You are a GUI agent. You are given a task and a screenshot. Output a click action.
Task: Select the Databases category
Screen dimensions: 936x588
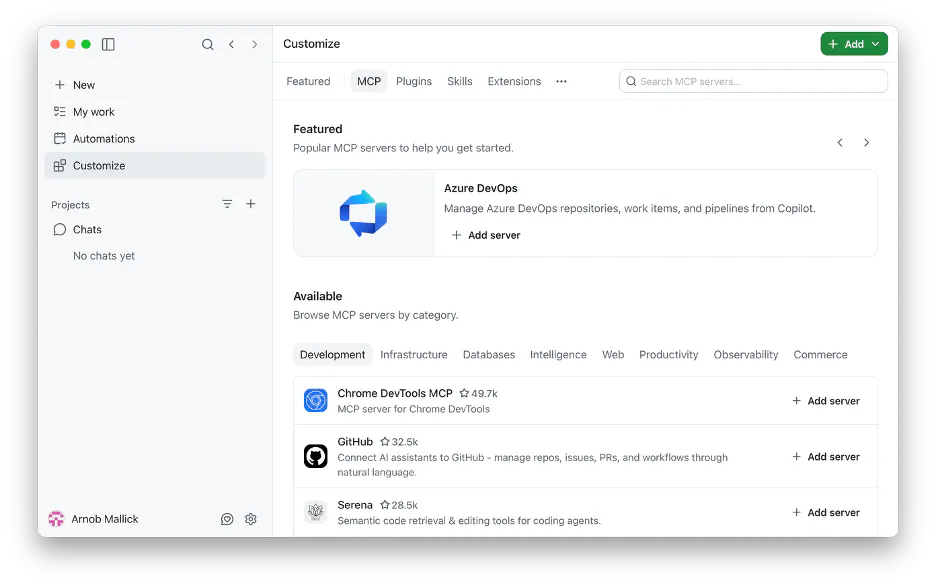click(x=489, y=355)
